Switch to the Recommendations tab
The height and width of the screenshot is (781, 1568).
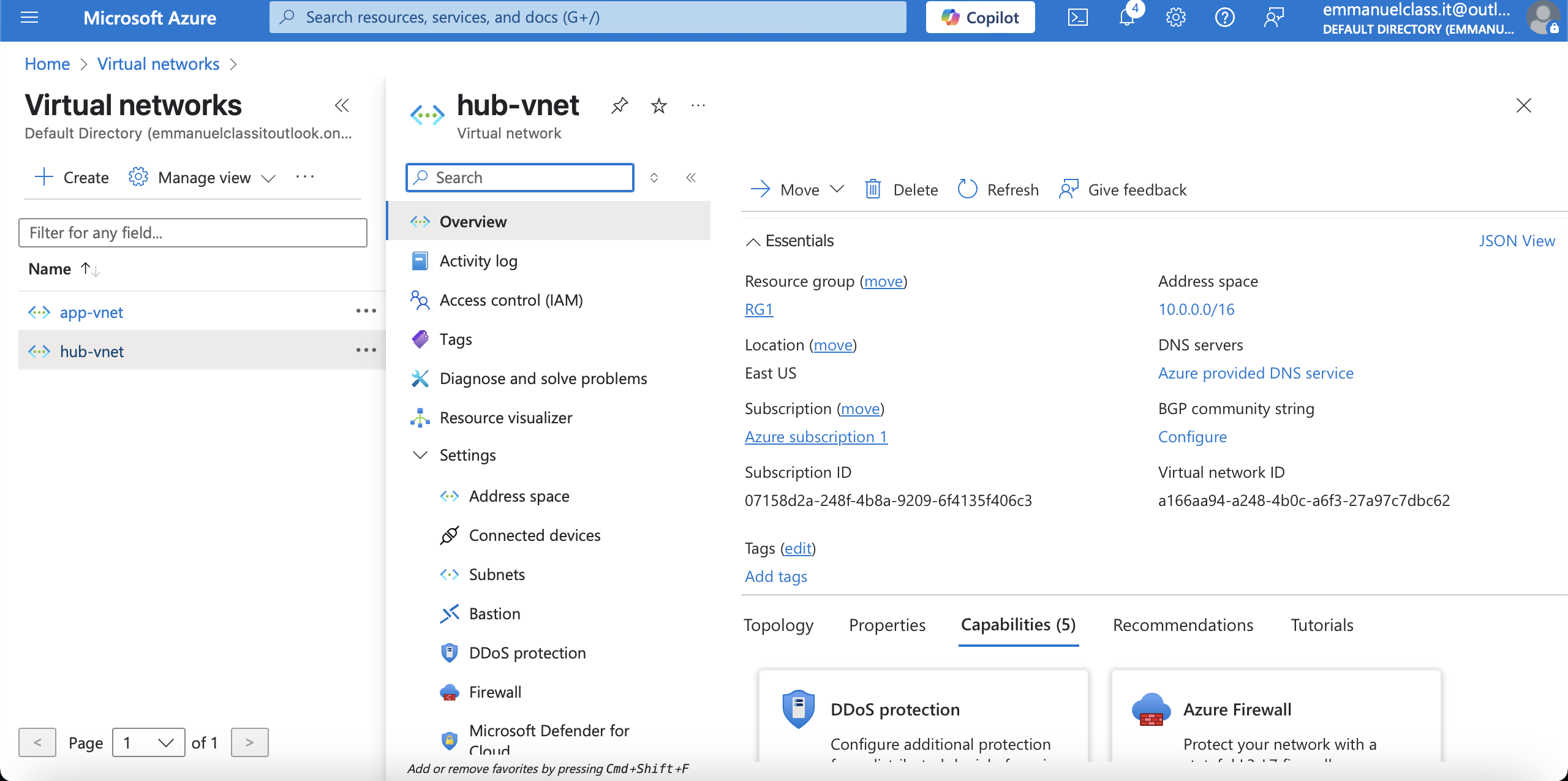click(1183, 625)
